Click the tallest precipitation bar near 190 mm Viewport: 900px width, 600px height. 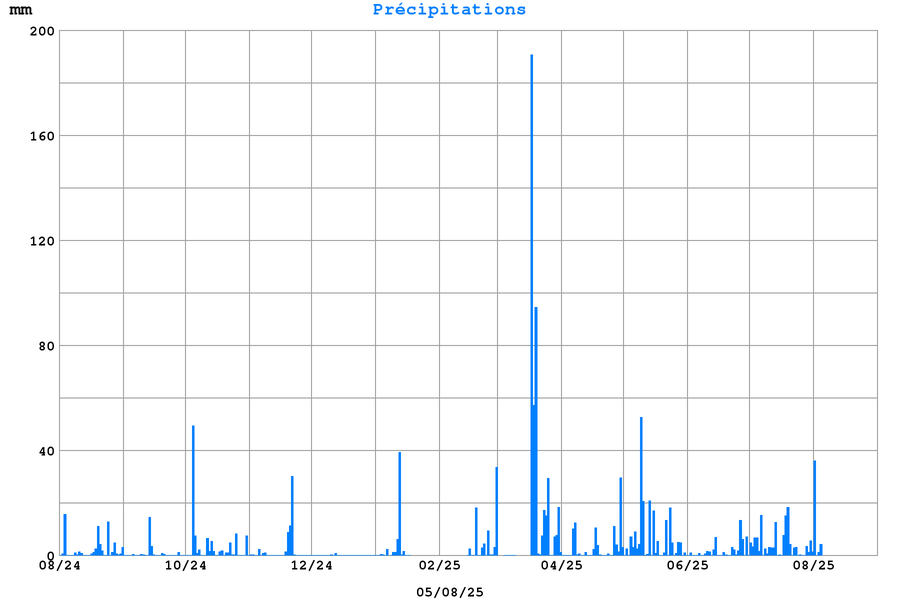click(531, 300)
